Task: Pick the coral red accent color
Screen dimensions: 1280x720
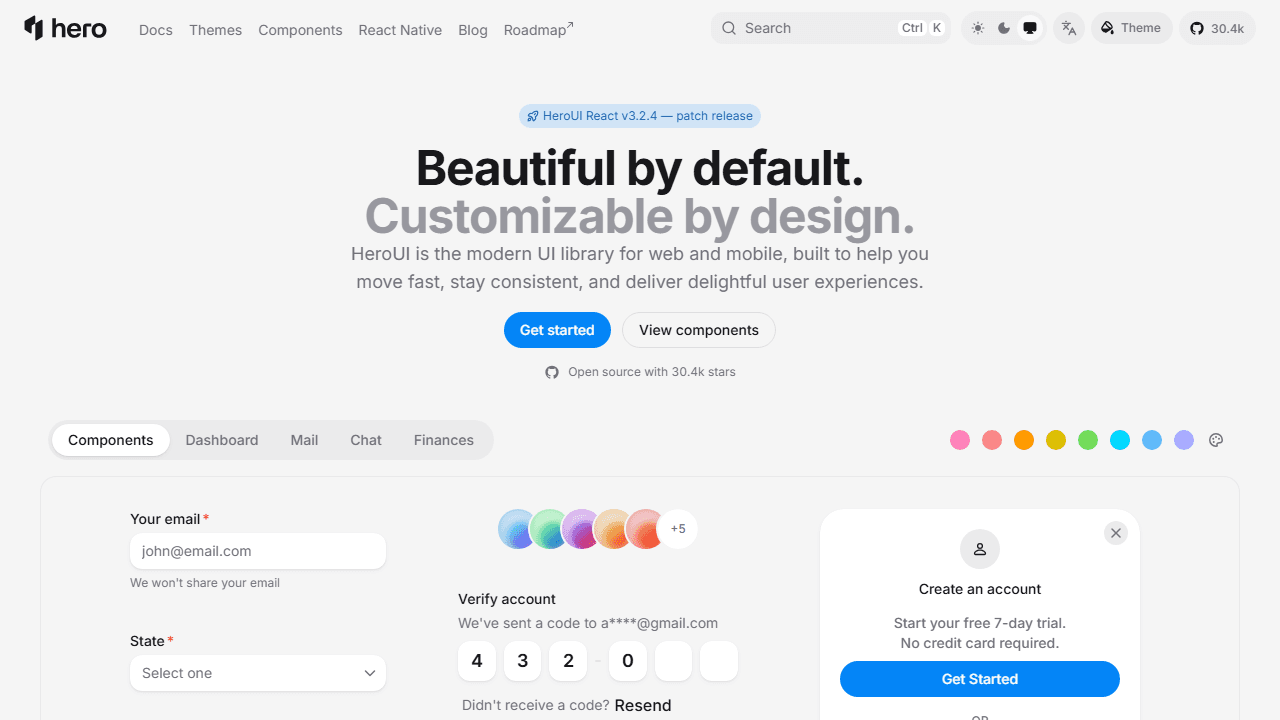Action: [x=992, y=440]
